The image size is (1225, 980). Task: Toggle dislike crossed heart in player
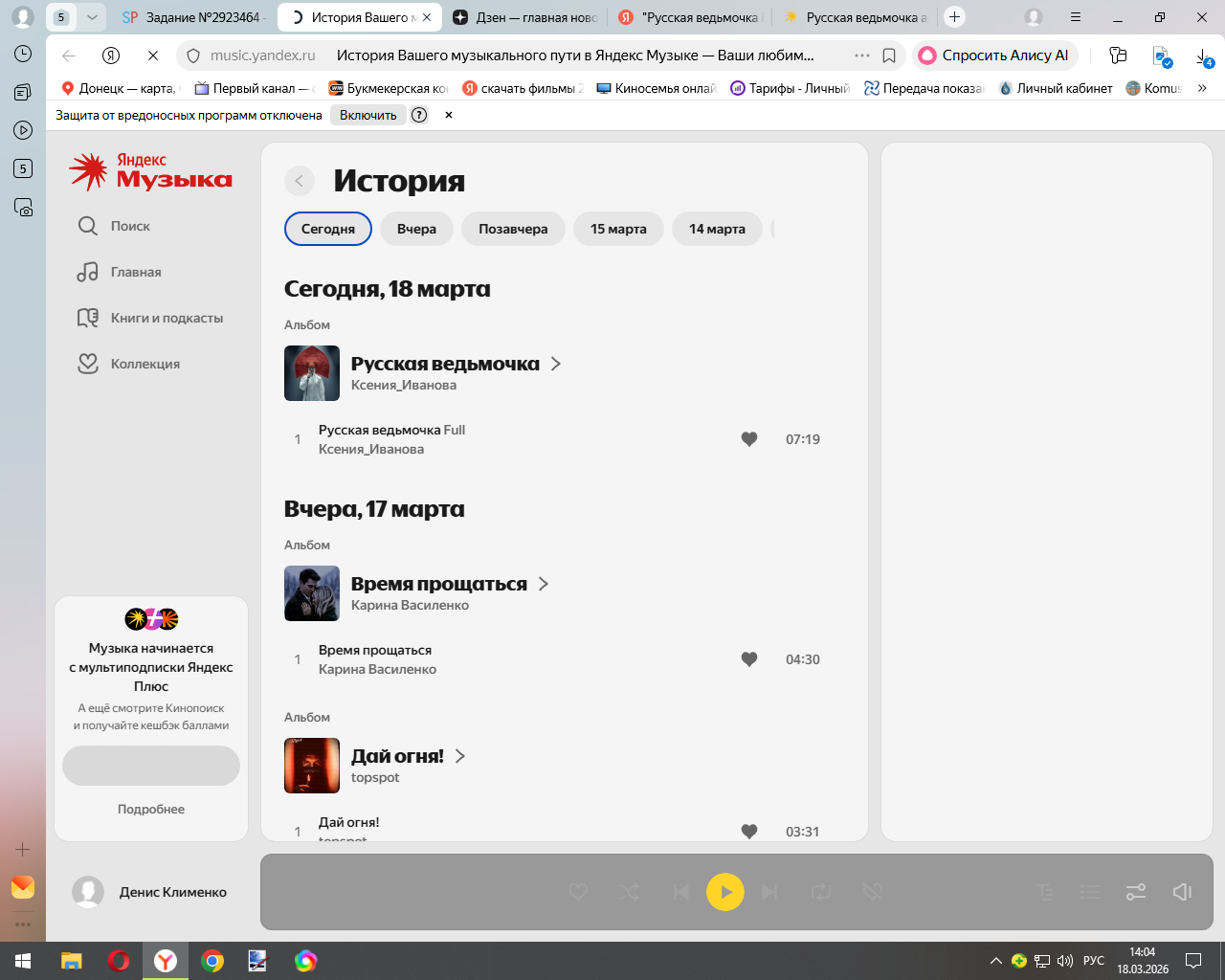pos(872,892)
